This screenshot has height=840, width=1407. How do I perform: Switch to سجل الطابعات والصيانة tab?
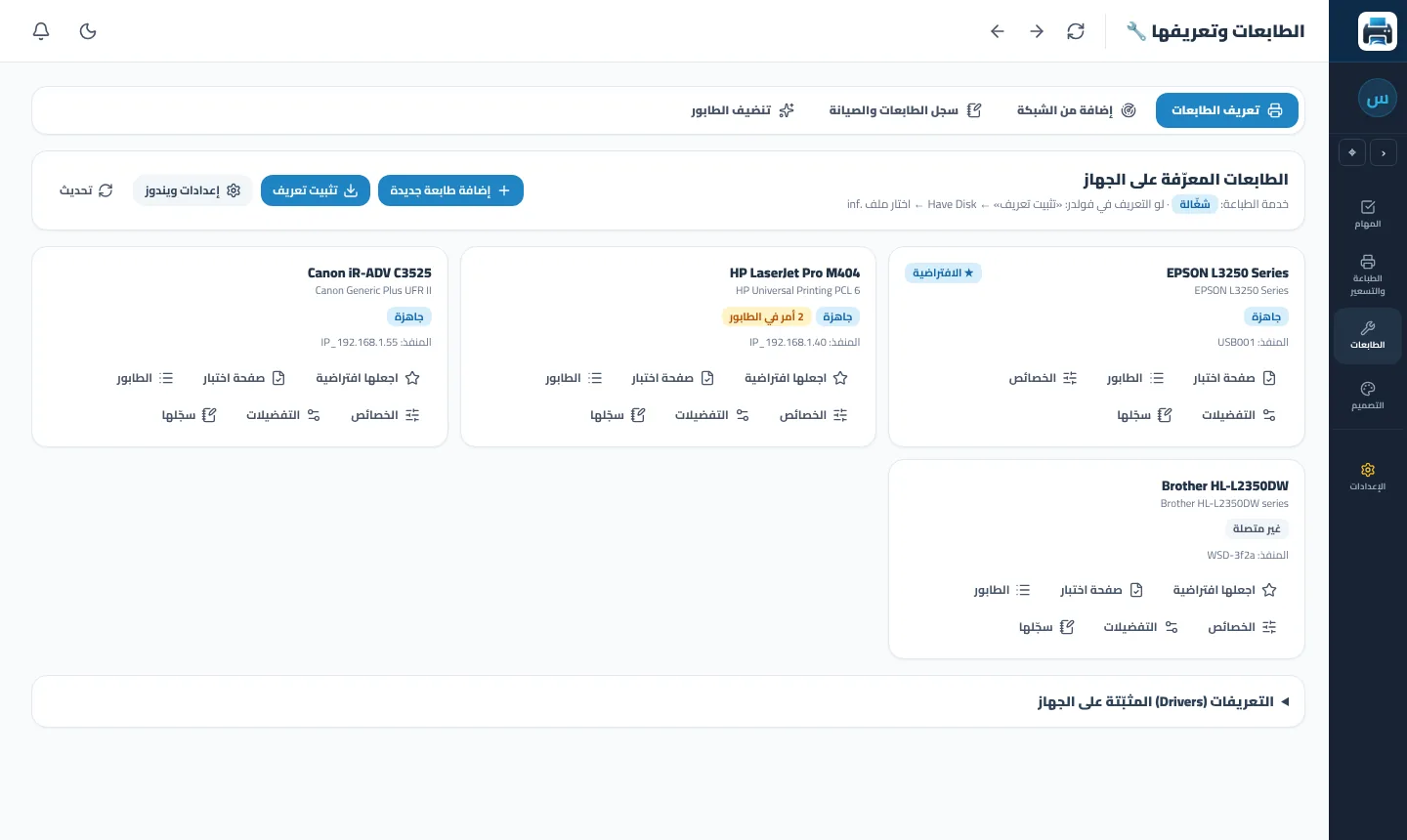tap(906, 110)
